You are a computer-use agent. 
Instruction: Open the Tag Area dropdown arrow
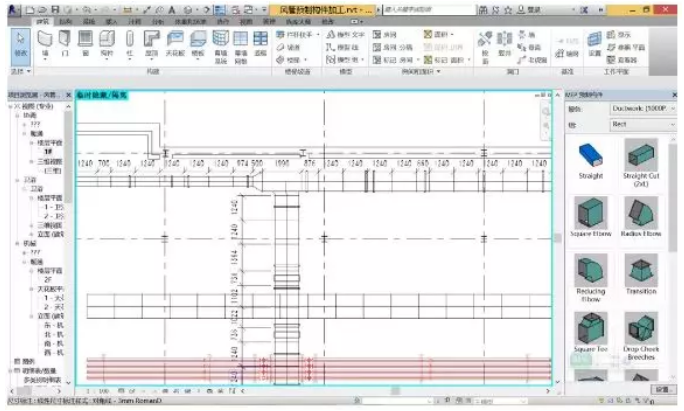coord(469,60)
